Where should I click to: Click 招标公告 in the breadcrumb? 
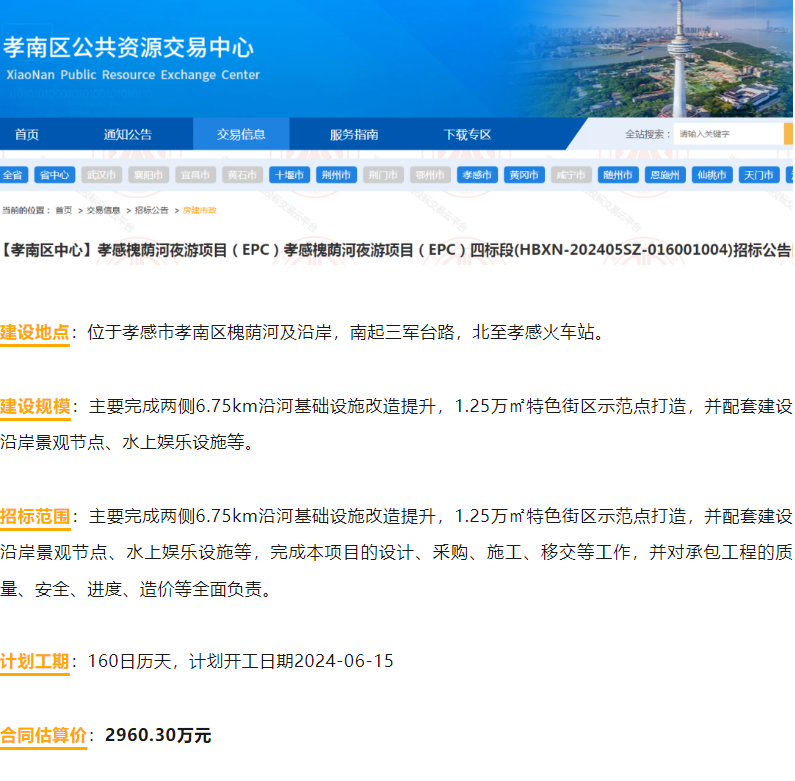tap(152, 210)
